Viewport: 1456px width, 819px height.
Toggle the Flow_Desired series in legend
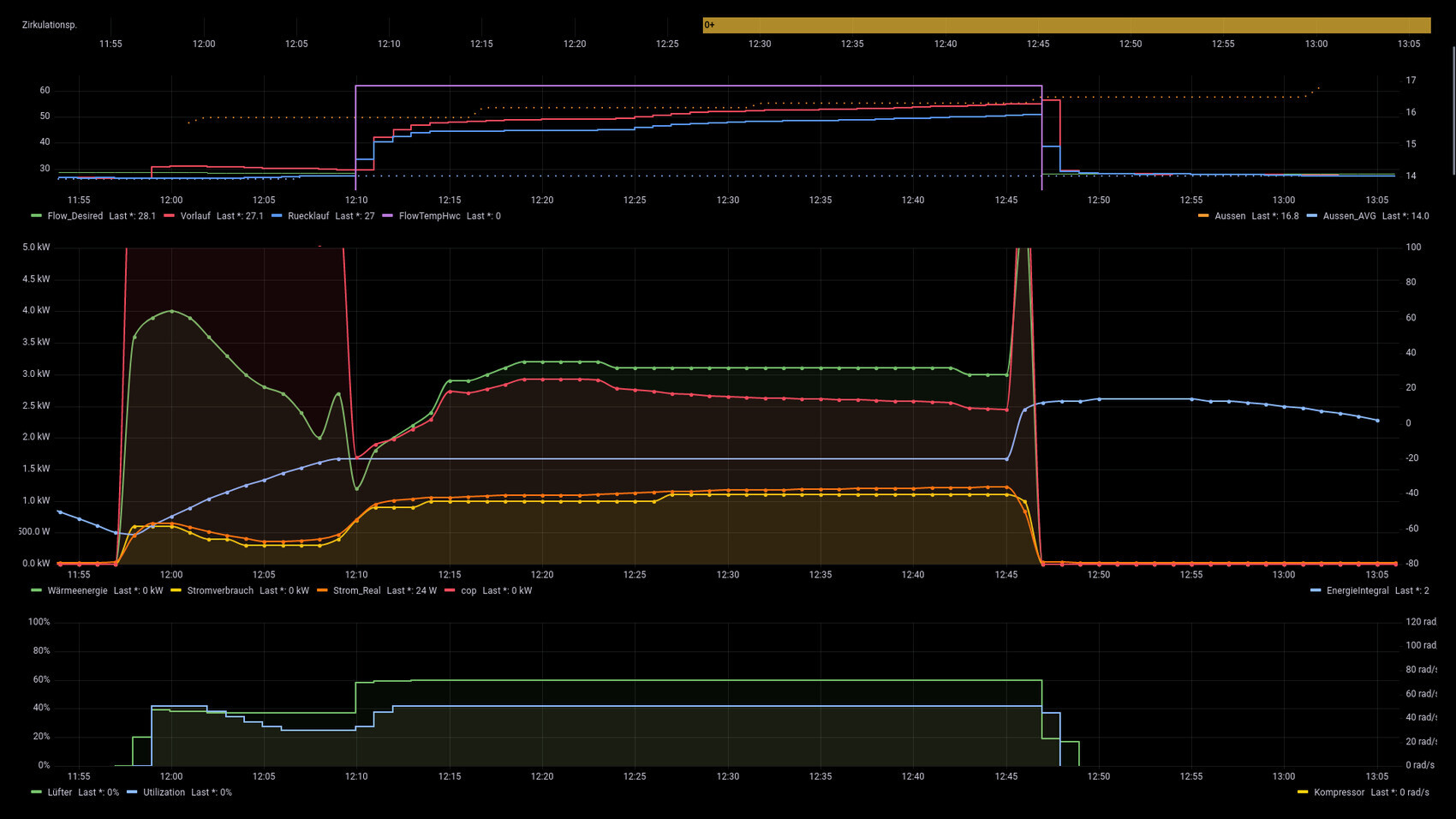75,216
